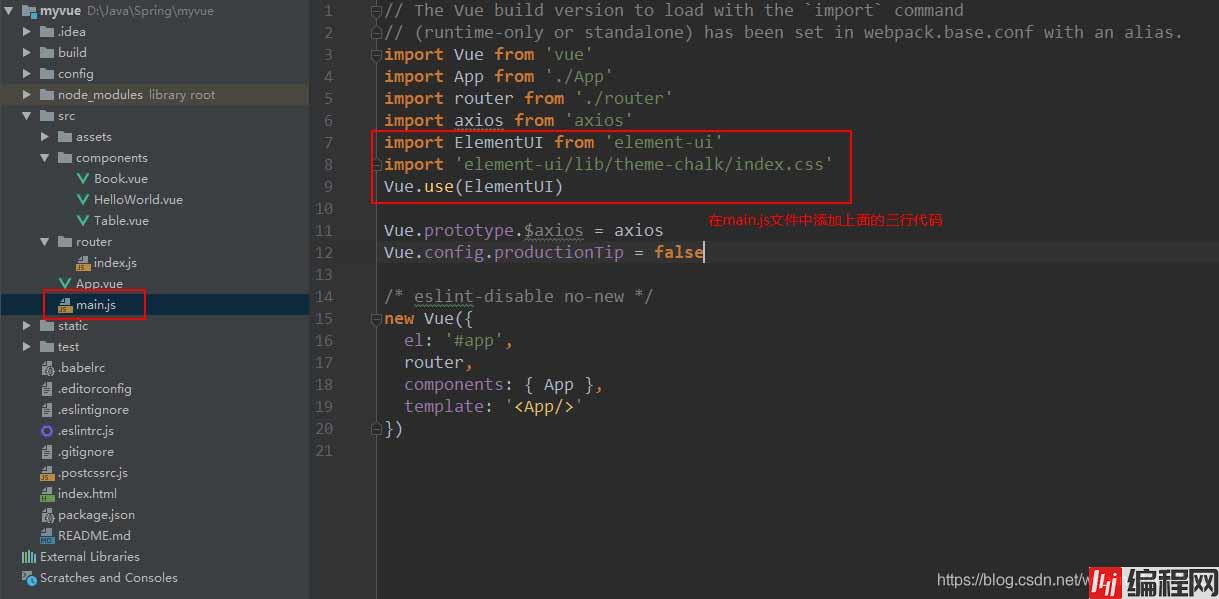Select the JS file icon of index.js
This screenshot has height=599, width=1219.
click(84, 263)
